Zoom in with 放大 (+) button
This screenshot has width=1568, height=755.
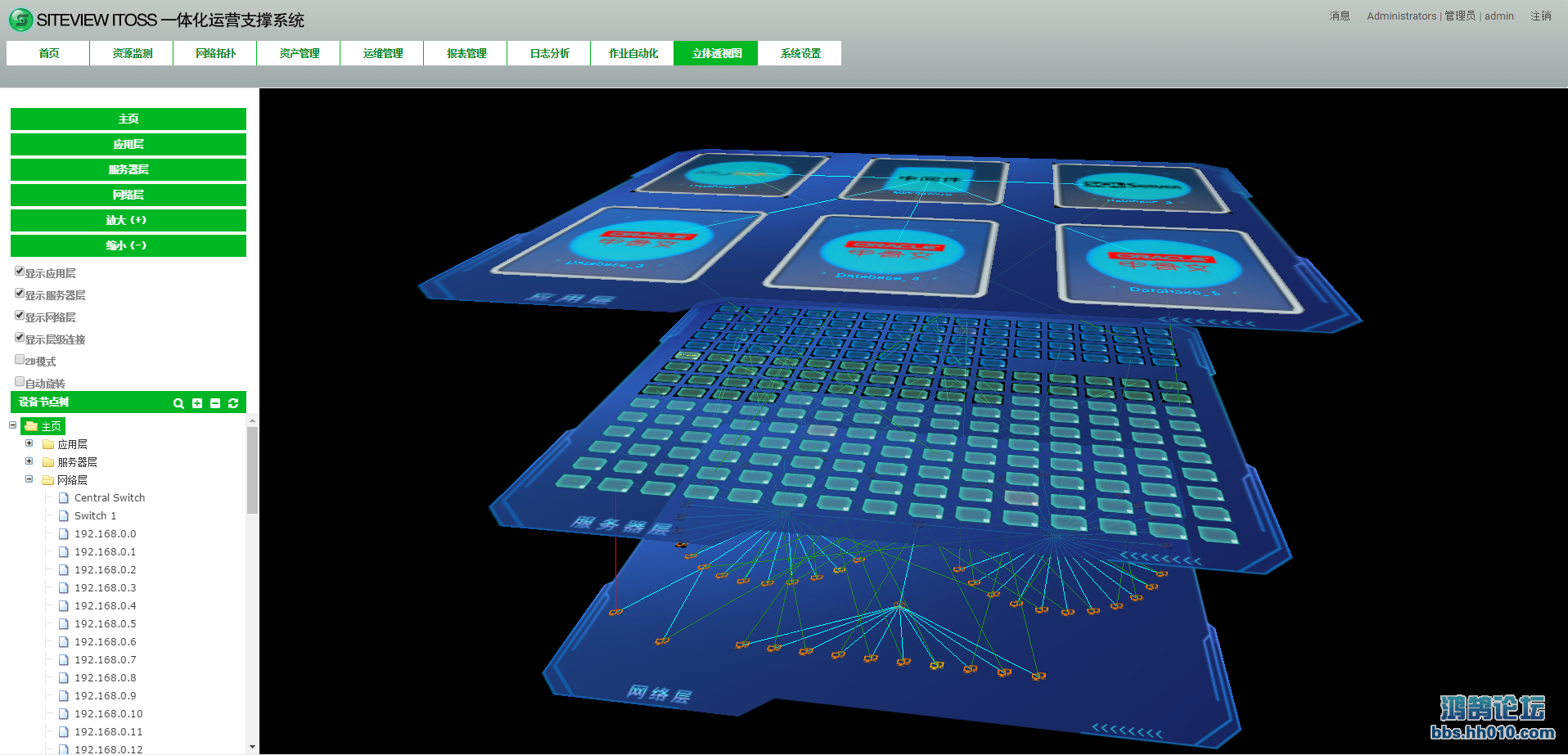point(128,221)
